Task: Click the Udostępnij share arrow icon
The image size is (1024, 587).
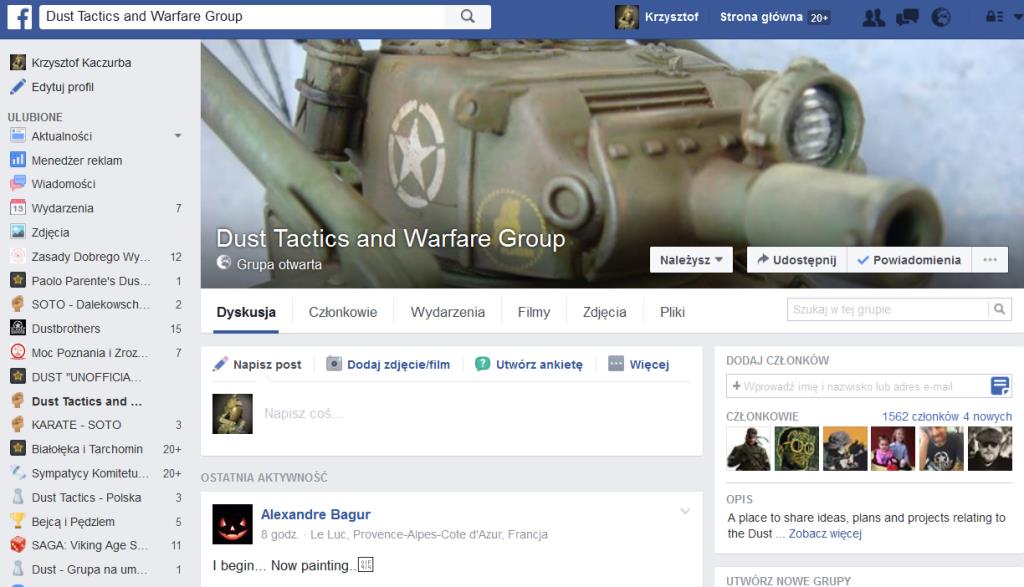Action: point(762,259)
